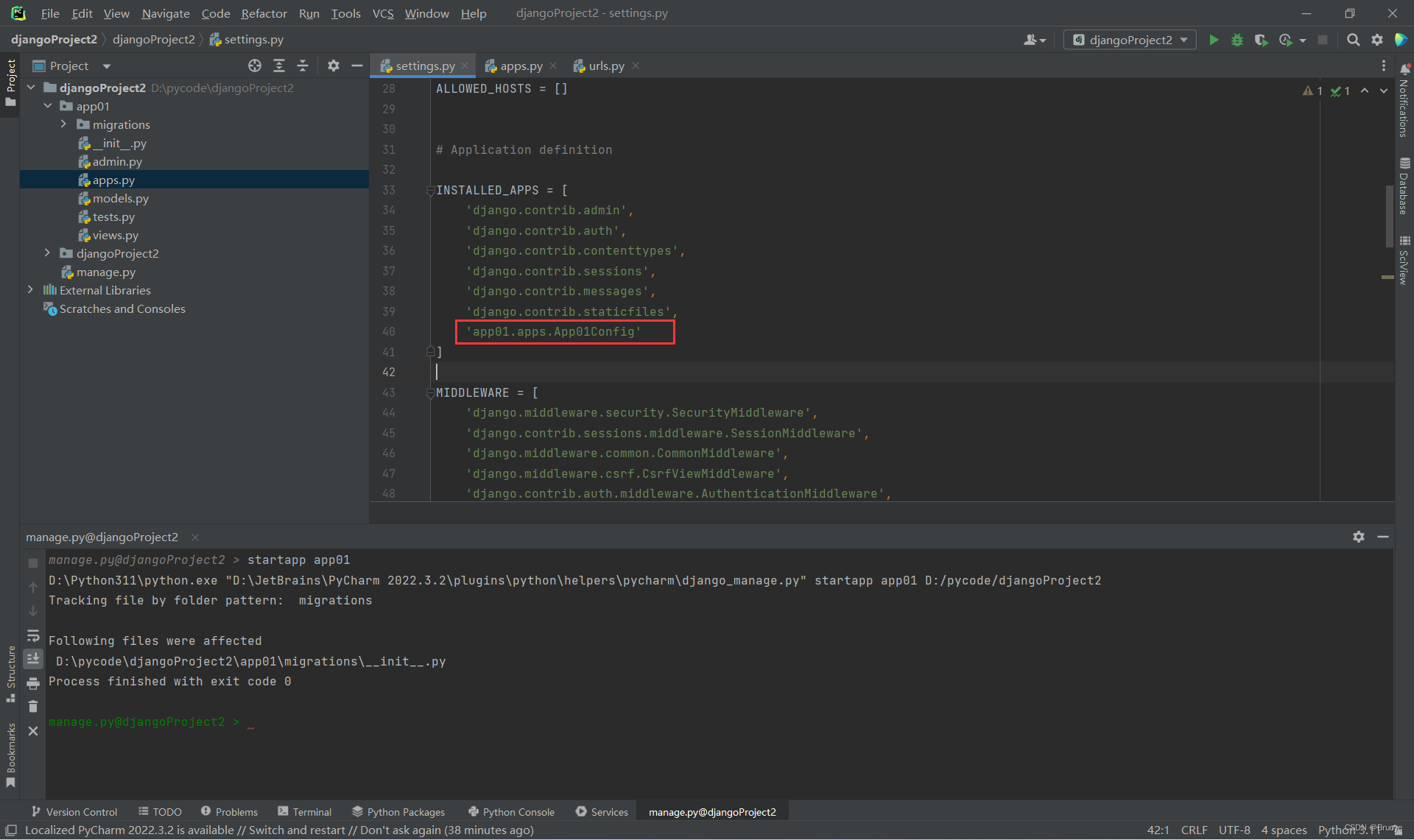Toggle scroll to end of console
The height and width of the screenshot is (840, 1414).
[x=33, y=659]
